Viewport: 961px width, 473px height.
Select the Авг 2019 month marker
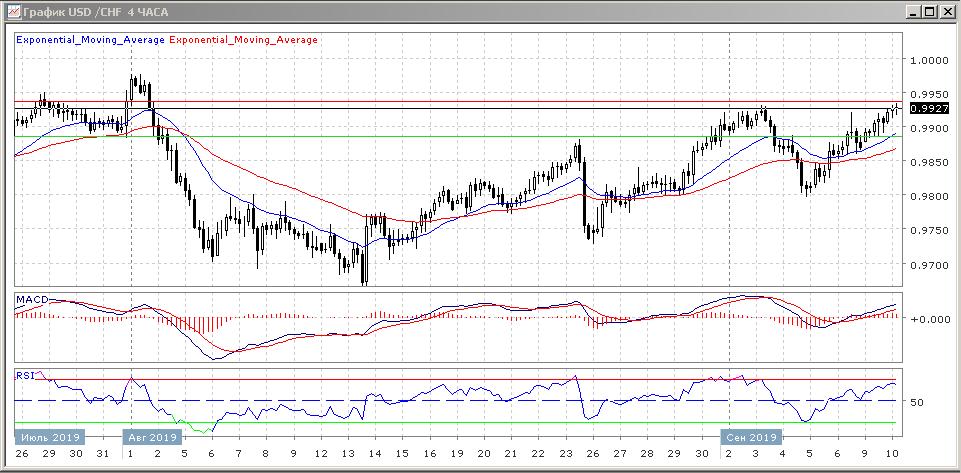(x=153, y=437)
